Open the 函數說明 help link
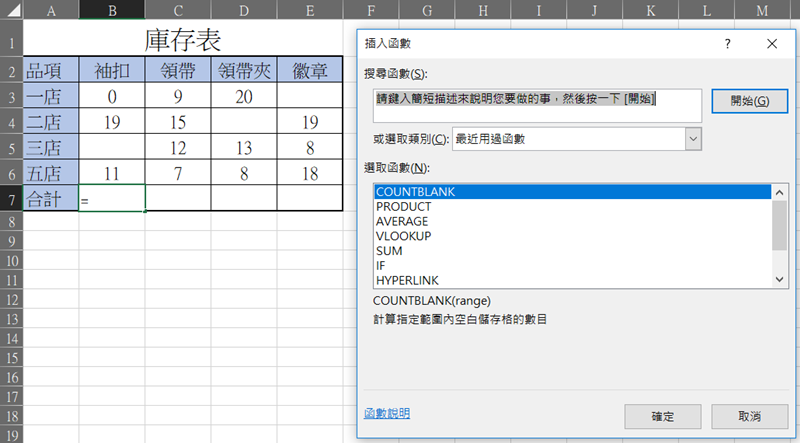The height and width of the screenshot is (443, 800). click(x=387, y=413)
